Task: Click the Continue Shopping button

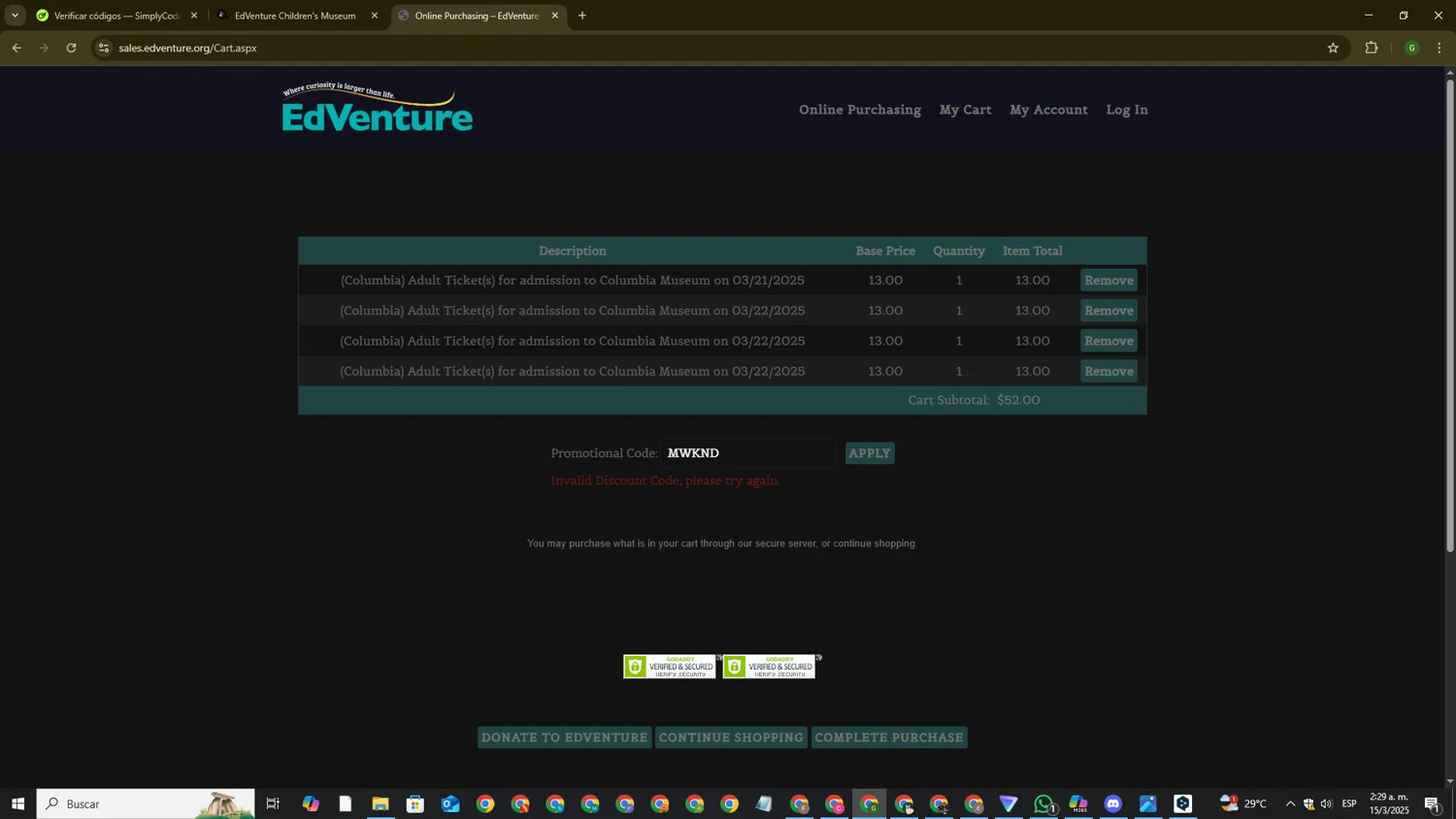Action: coord(731,737)
